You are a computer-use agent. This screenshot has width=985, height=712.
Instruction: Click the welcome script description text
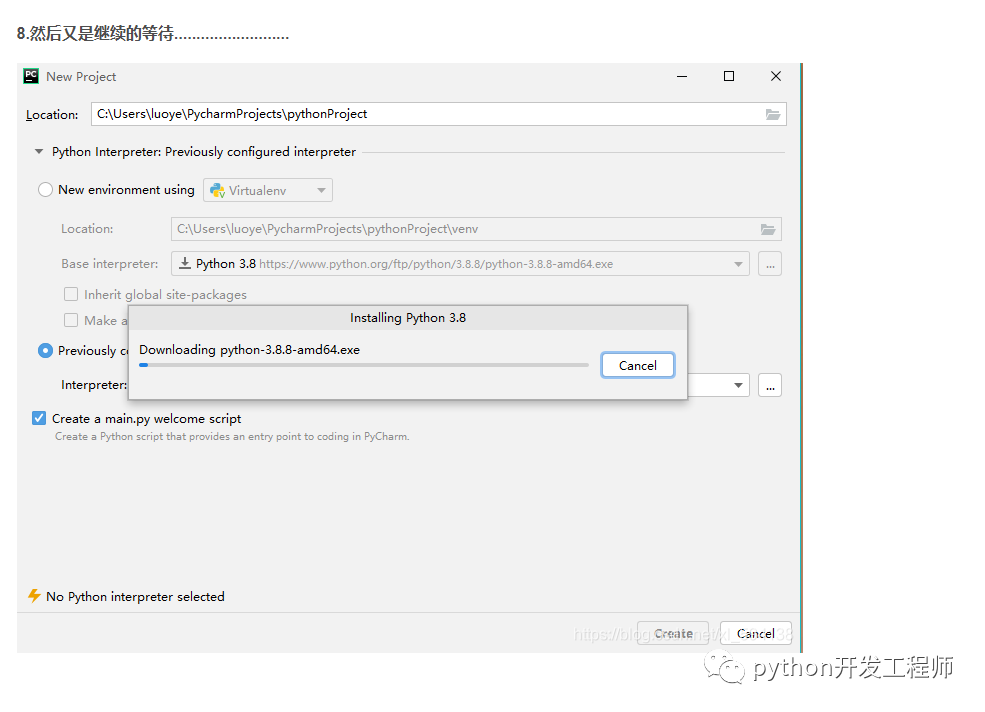click(x=232, y=436)
